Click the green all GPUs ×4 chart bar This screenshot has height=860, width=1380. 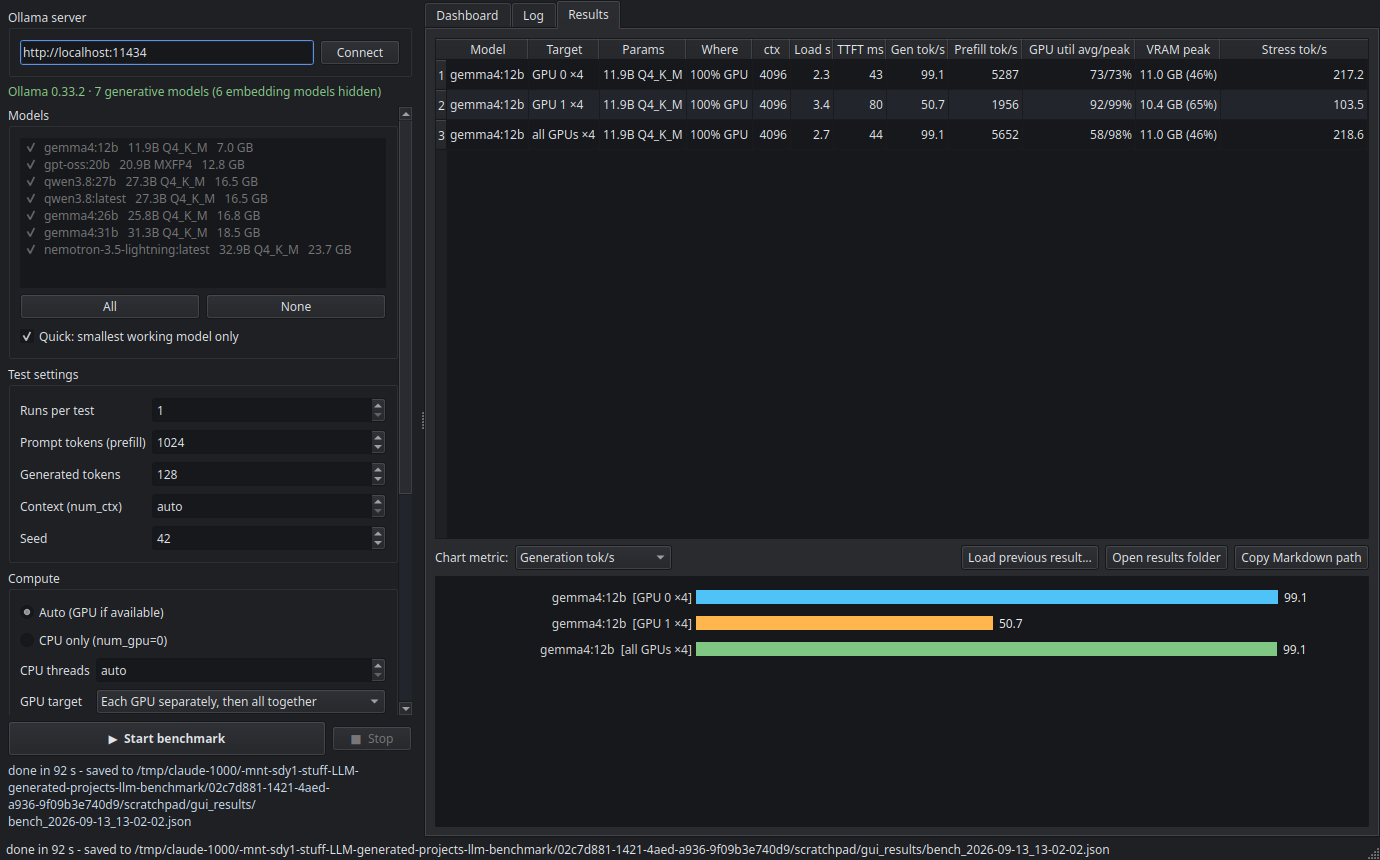[987, 649]
